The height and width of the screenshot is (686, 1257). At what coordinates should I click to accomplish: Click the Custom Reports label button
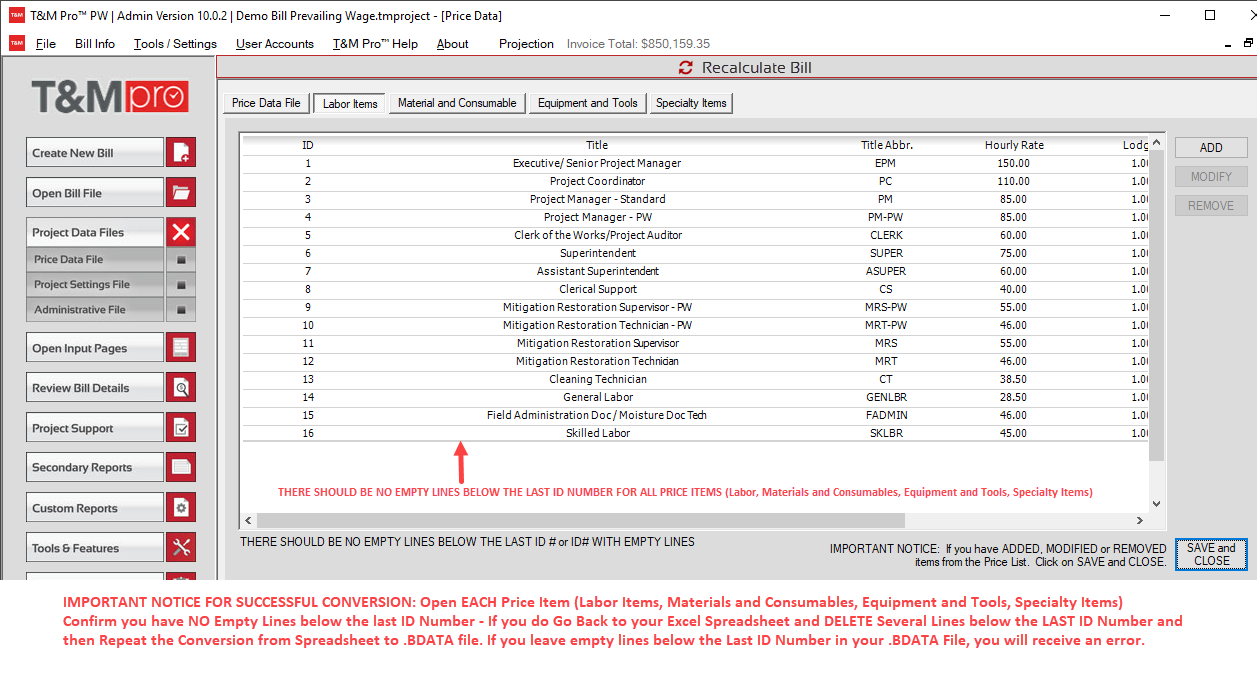pos(94,508)
